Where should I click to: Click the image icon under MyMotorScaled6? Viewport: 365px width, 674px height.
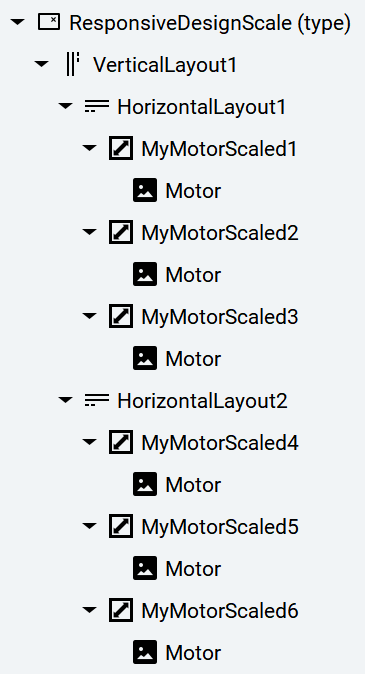pyautogui.click(x=145, y=653)
